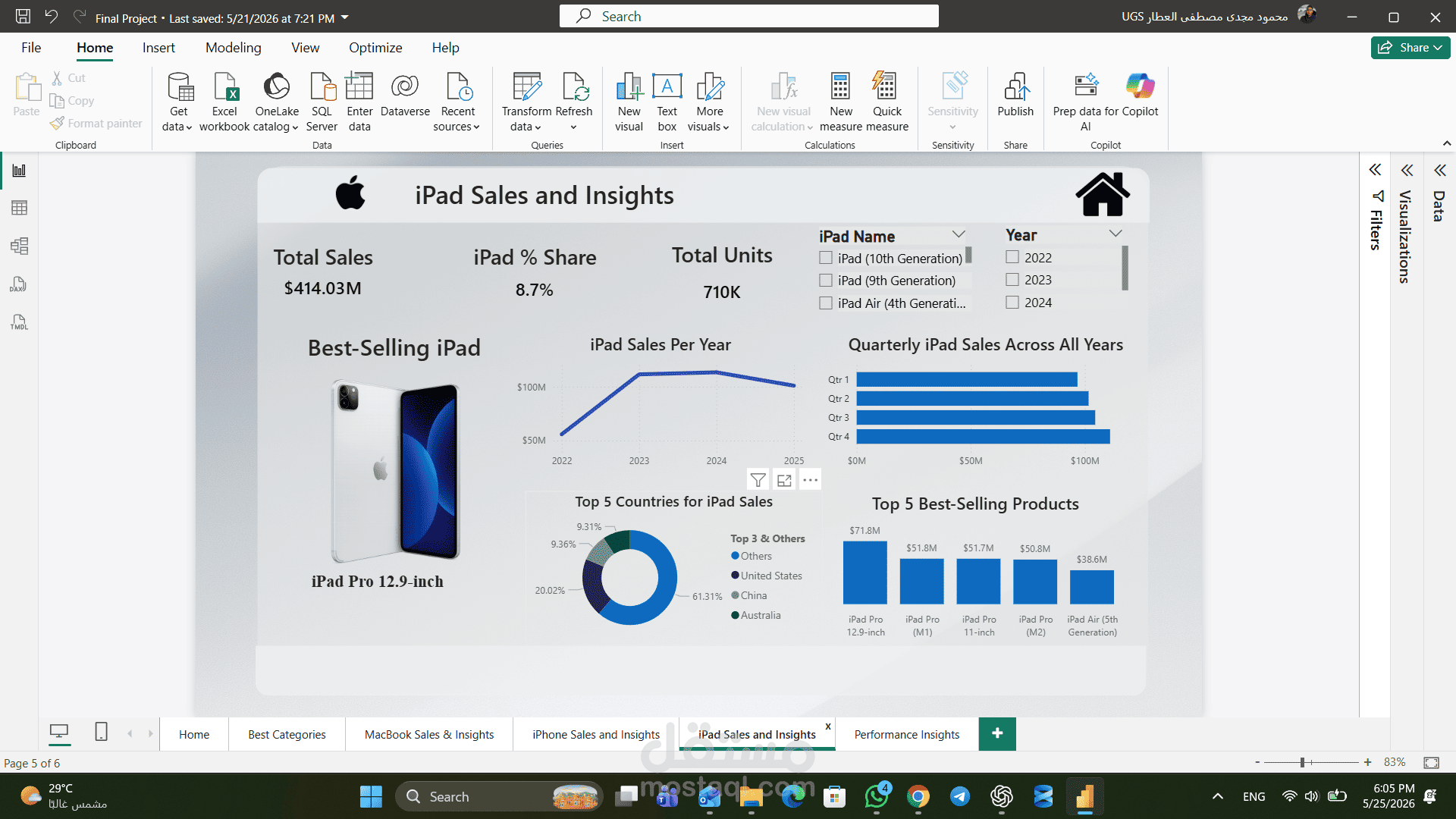Click the home icon on report

click(x=1103, y=194)
